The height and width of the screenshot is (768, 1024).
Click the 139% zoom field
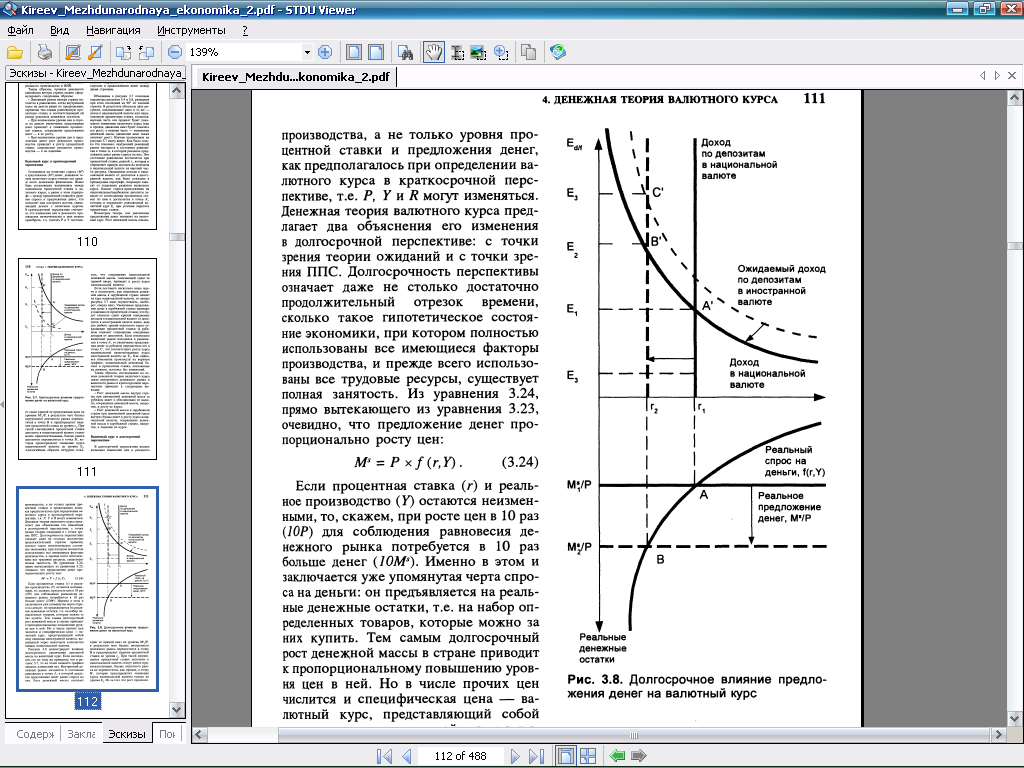[244, 52]
